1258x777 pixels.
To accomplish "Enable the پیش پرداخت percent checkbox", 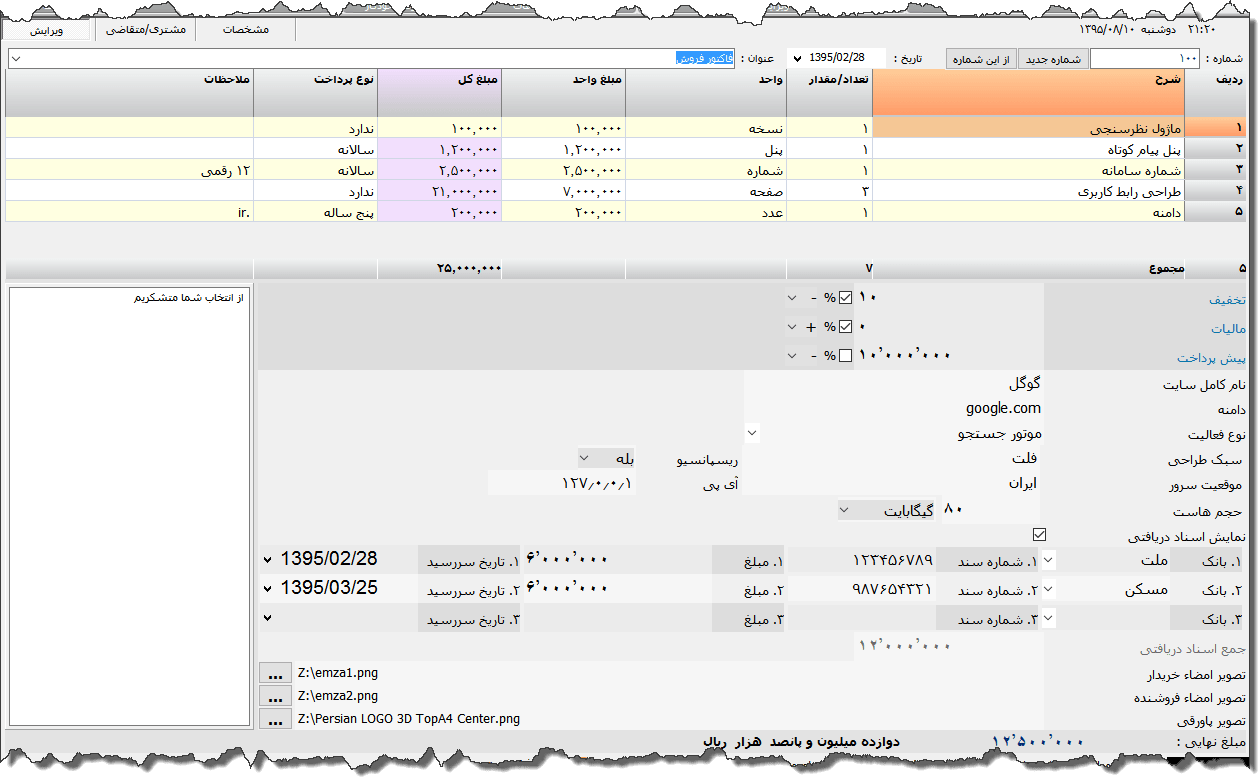I will 846,356.
